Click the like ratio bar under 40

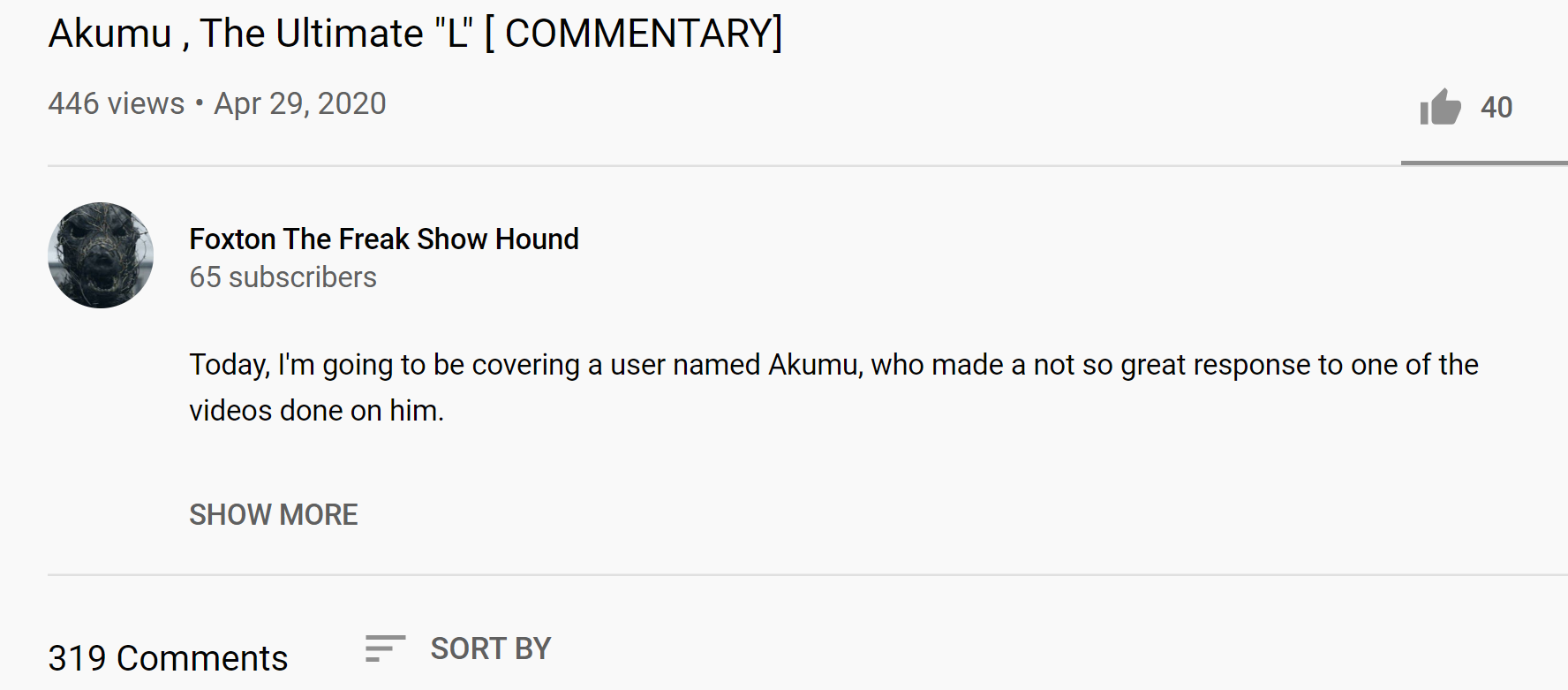pyautogui.click(x=1484, y=163)
